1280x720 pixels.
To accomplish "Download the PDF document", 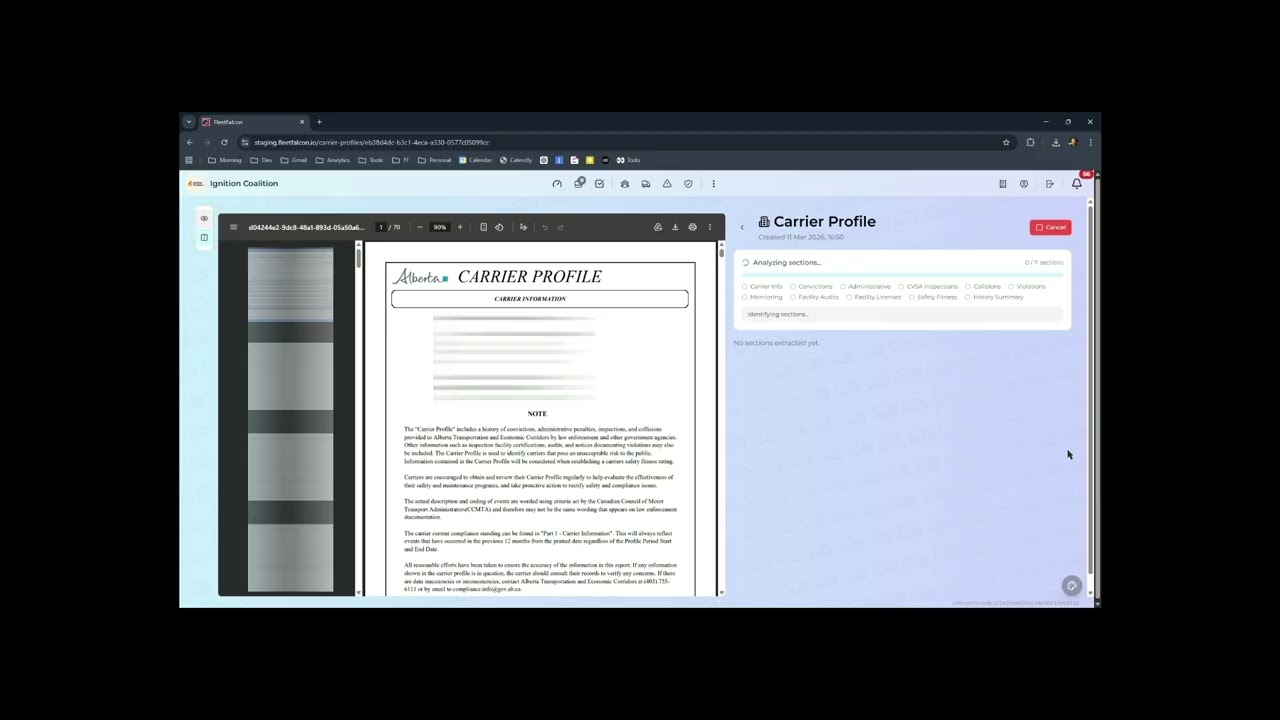I will tap(675, 227).
